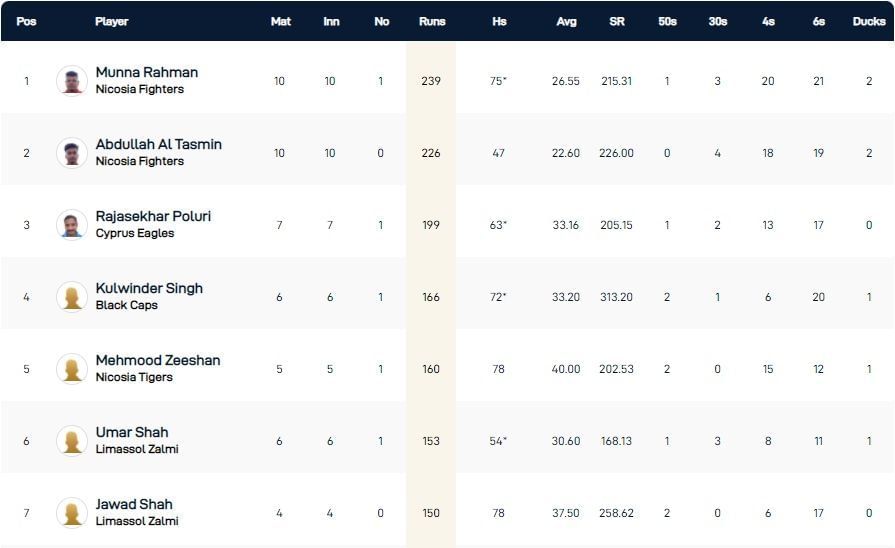Click Mehmood Zeeshan's placeholder avatar icon
This screenshot has height=548, width=895.
coord(72,369)
